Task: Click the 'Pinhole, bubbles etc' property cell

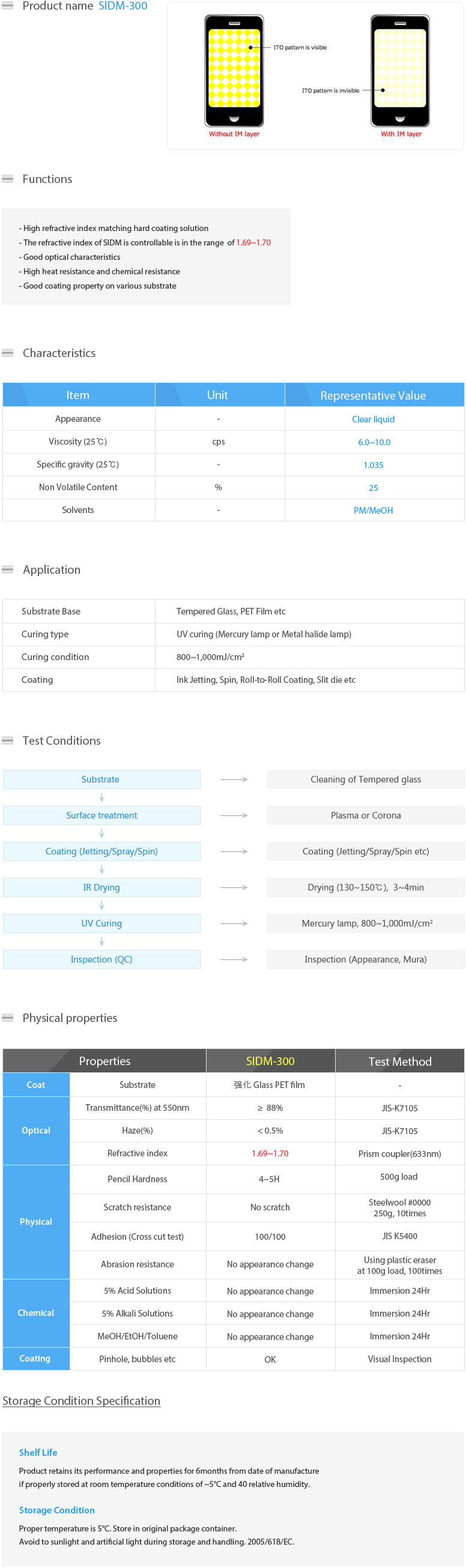Action: tap(138, 1359)
